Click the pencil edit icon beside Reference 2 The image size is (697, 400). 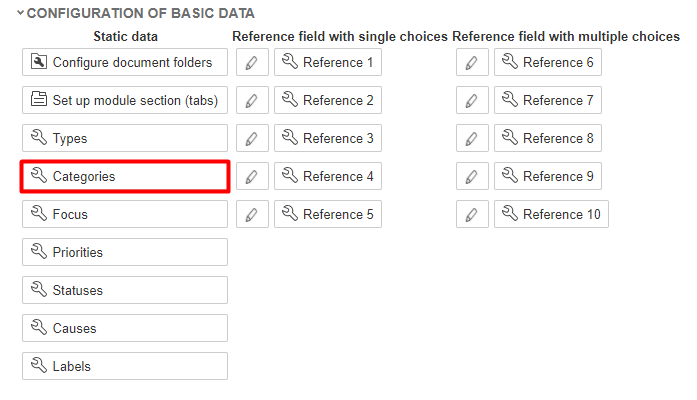coord(252,101)
